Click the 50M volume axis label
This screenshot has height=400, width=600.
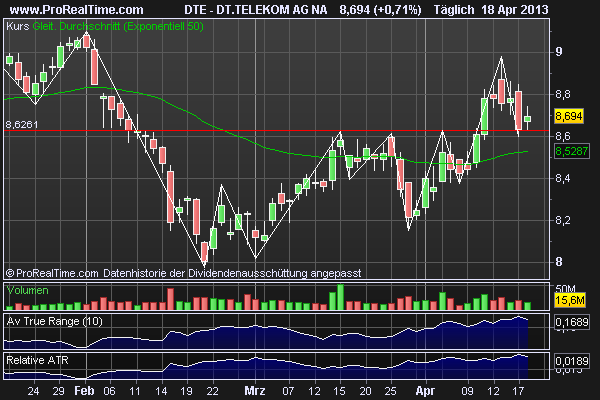(x=565, y=289)
